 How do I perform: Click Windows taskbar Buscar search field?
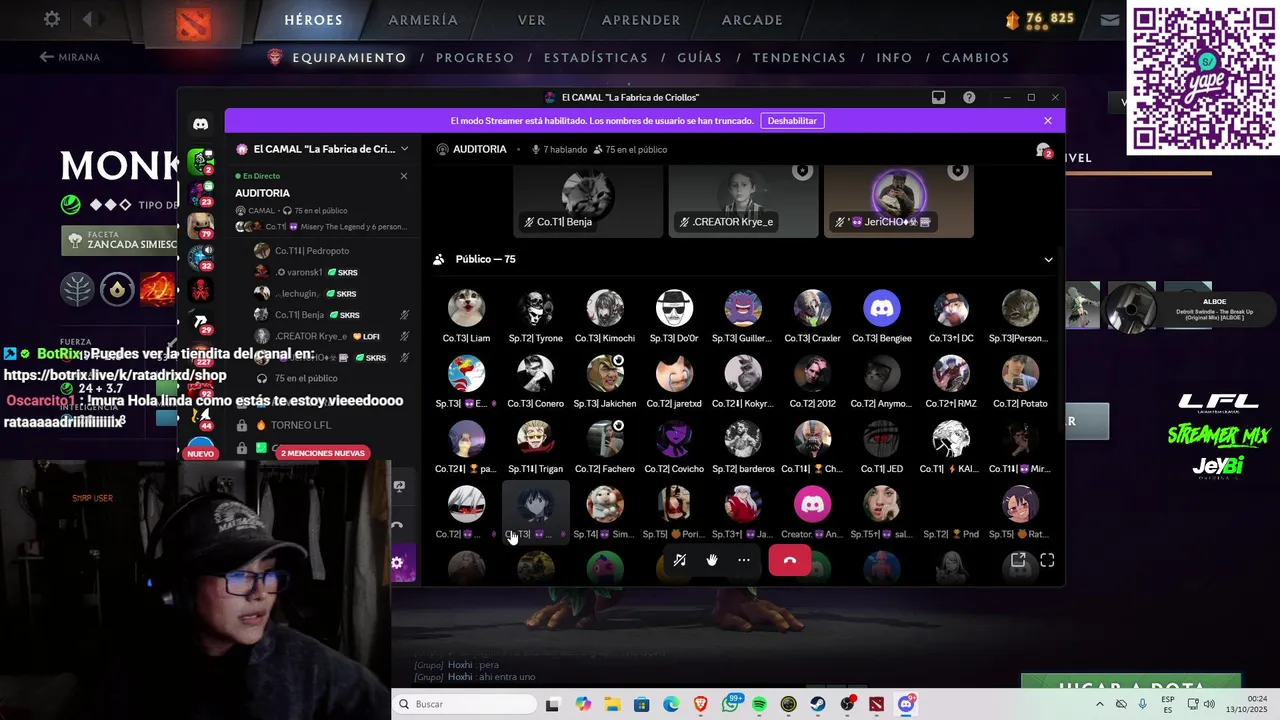click(464, 704)
